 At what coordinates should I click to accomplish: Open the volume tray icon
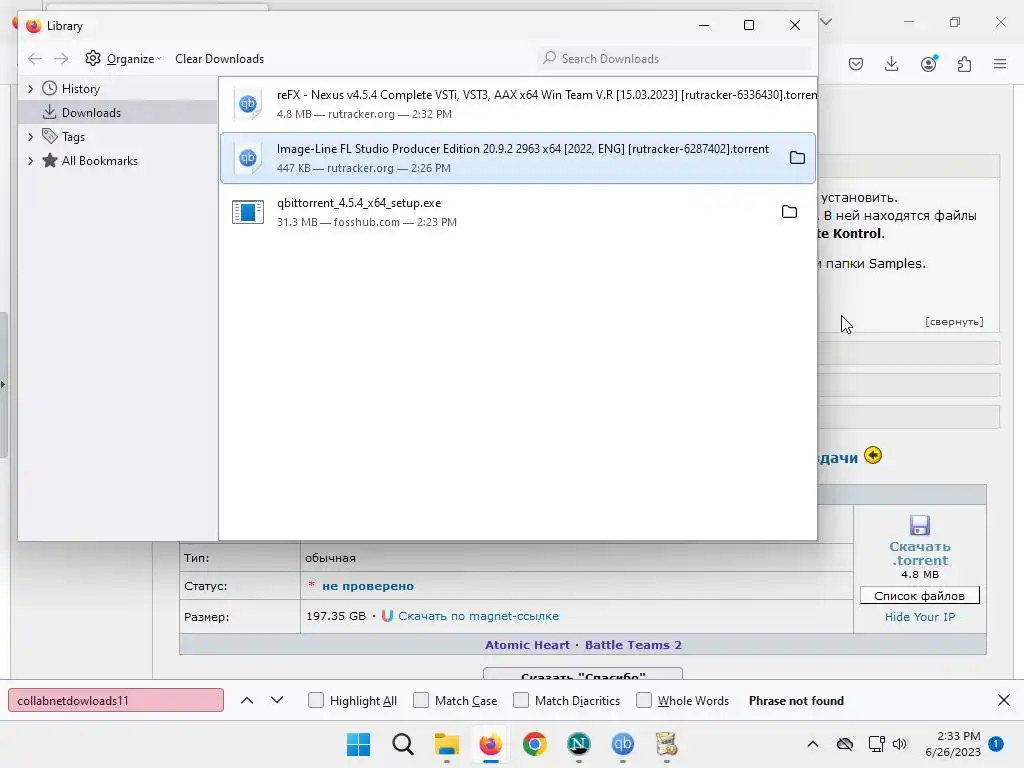pyautogui.click(x=900, y=744)
